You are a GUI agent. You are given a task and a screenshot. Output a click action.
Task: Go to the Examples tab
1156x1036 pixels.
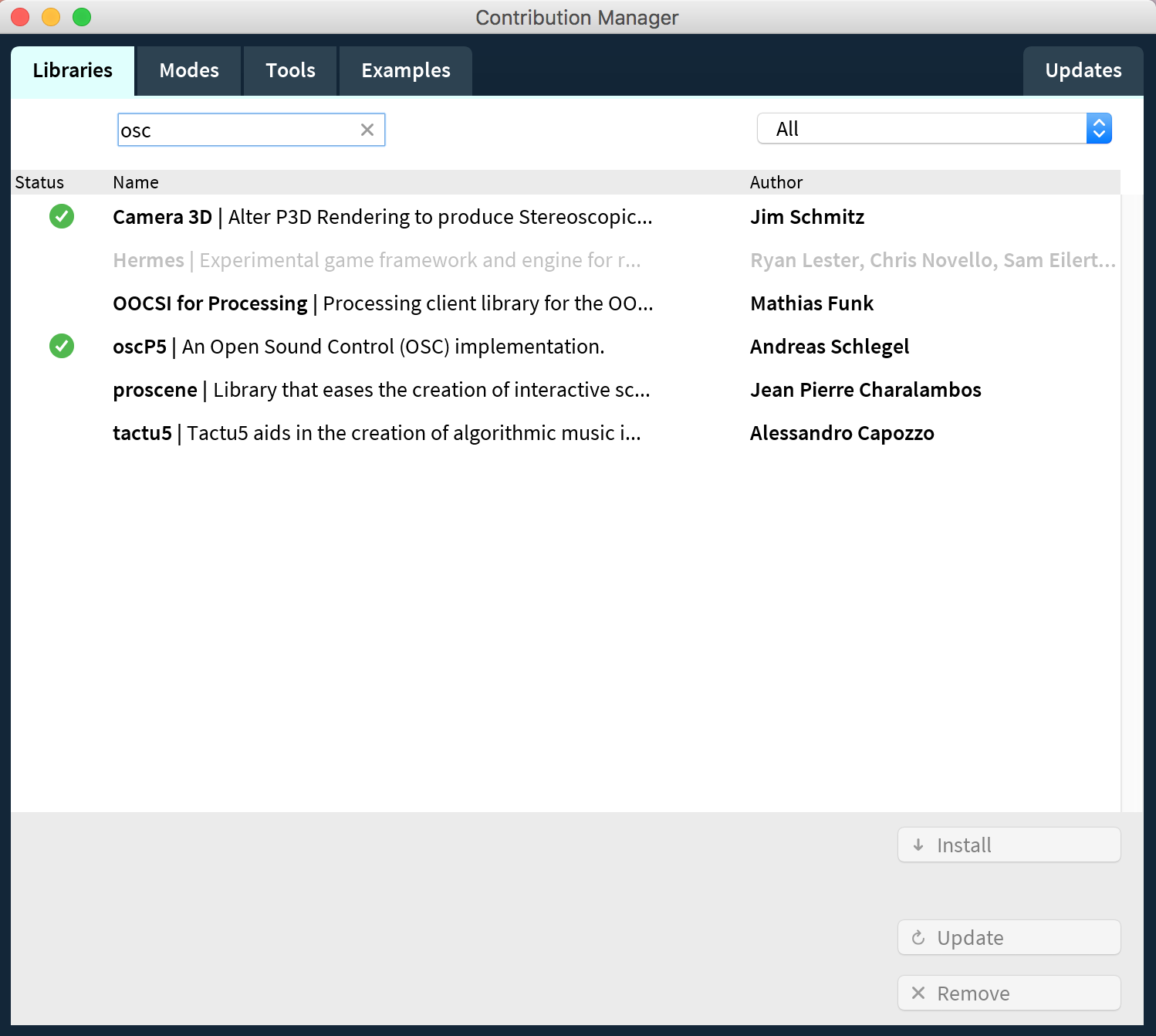click(x=406, y=71)
